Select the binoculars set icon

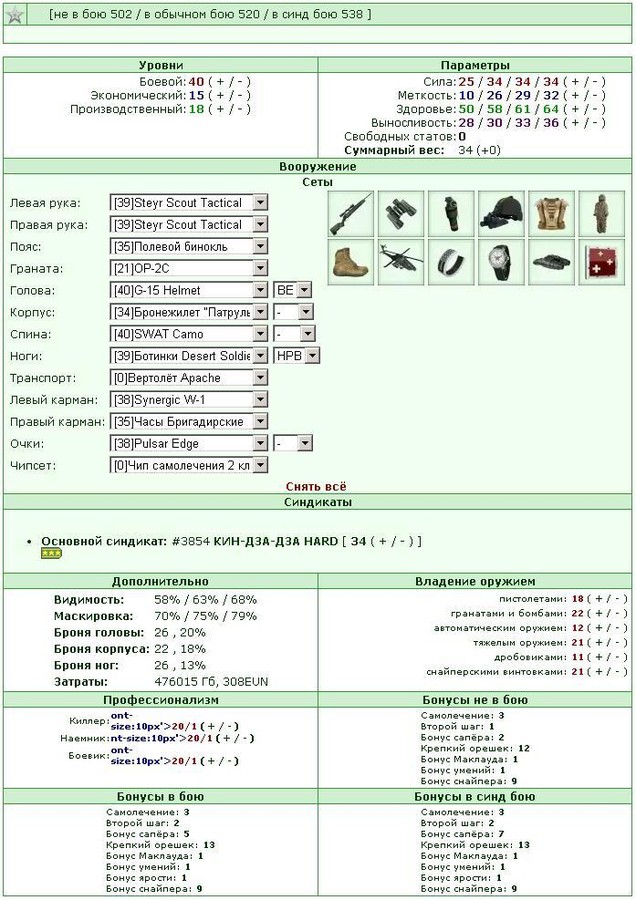point(401,214)
